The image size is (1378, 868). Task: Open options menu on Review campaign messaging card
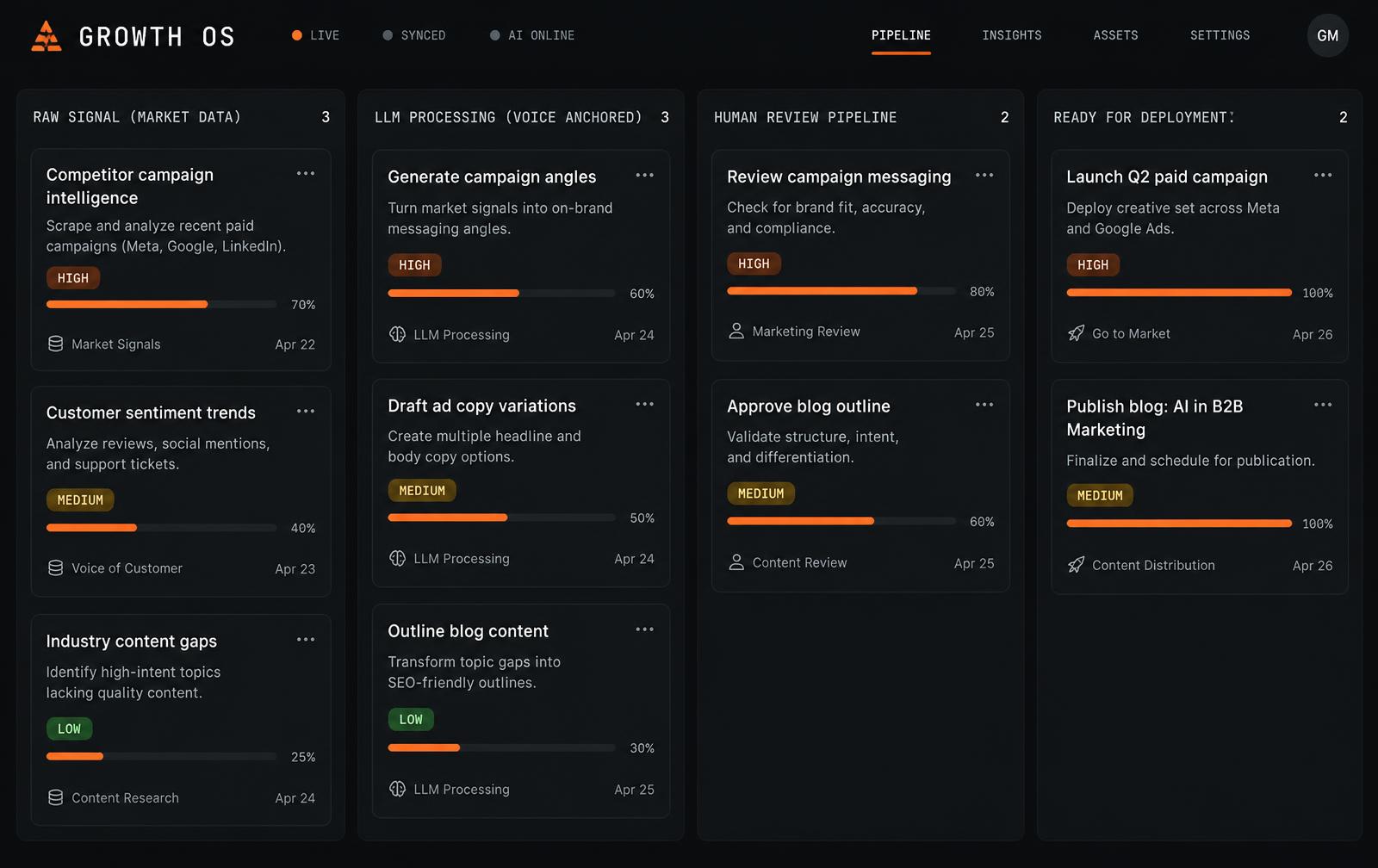(x=984, y=175)
